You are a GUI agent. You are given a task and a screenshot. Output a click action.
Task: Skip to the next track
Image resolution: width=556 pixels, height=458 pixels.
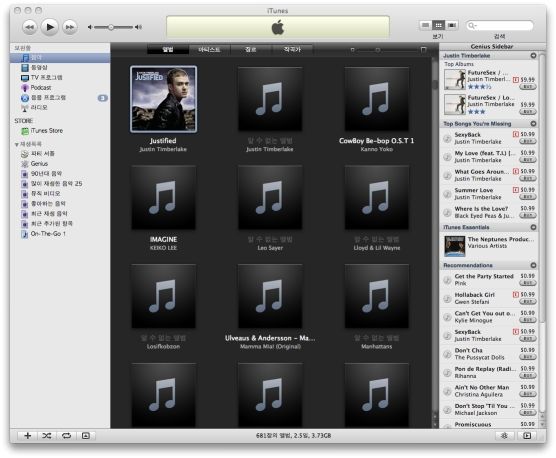(70, 27)
